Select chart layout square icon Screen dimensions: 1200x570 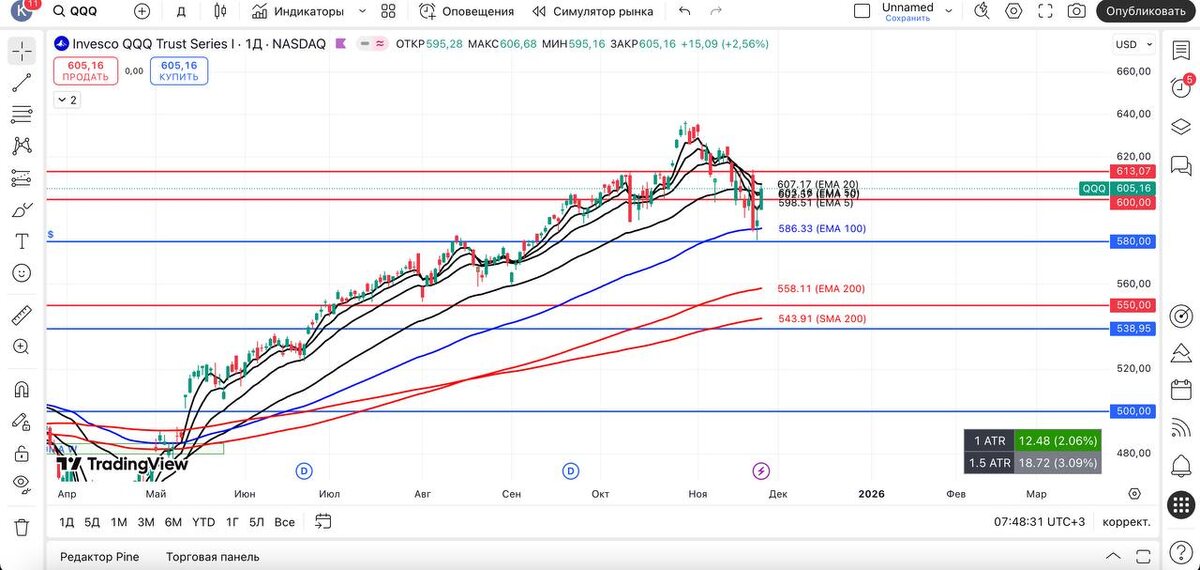click(x=862, y=11)
